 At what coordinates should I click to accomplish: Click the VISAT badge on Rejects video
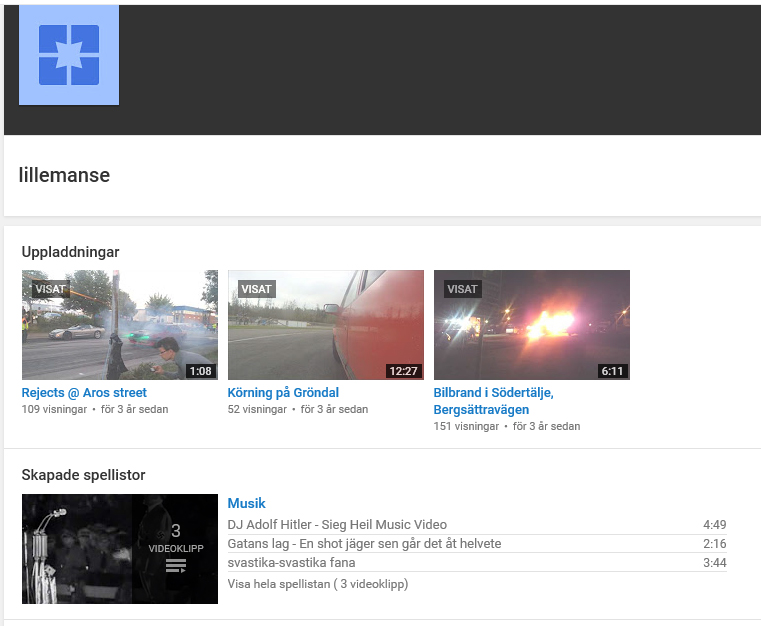pyautogui.click(x=51, y=289)
